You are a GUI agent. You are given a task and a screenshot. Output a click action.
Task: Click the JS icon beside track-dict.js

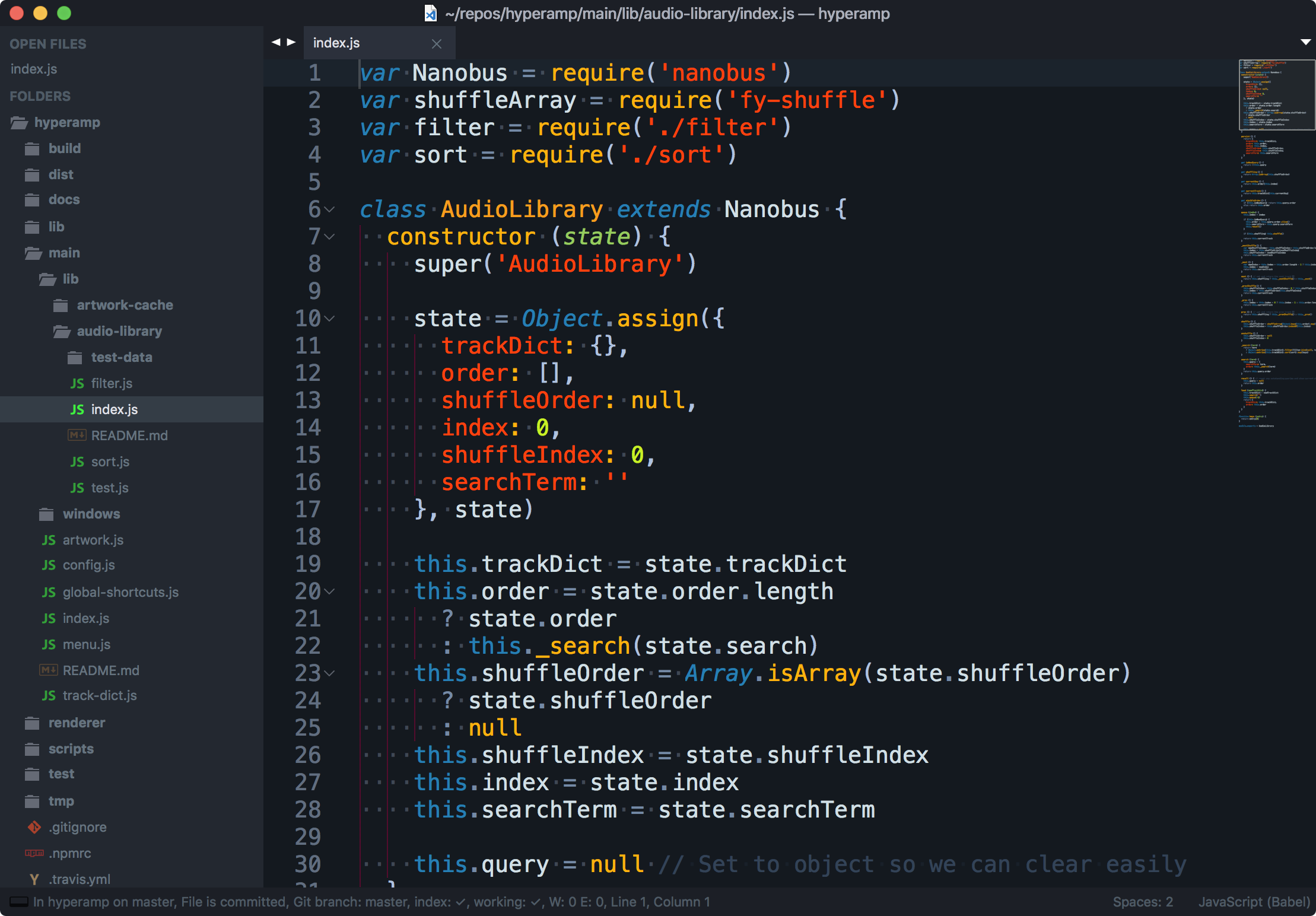[x=49, y=695]
